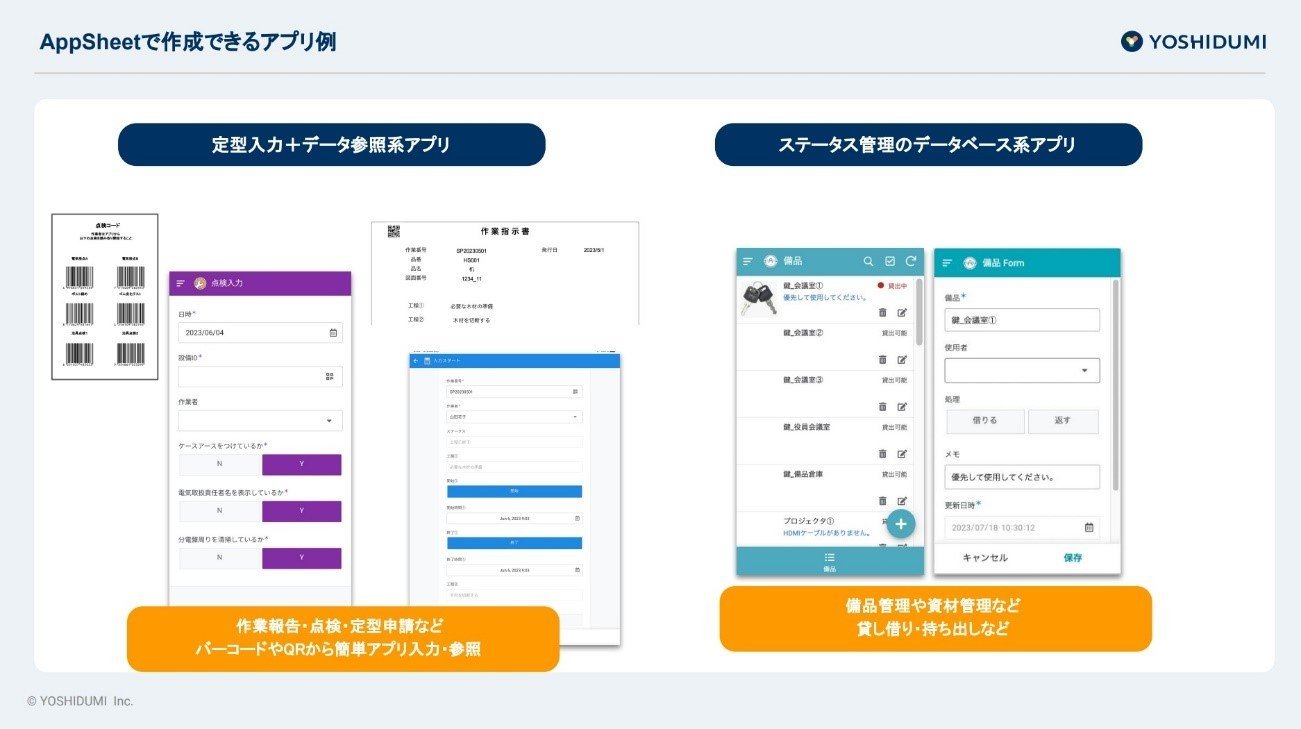Tap the QR scan icon in 設備ID field
The image size is (1301, 729).
(330, 377)
